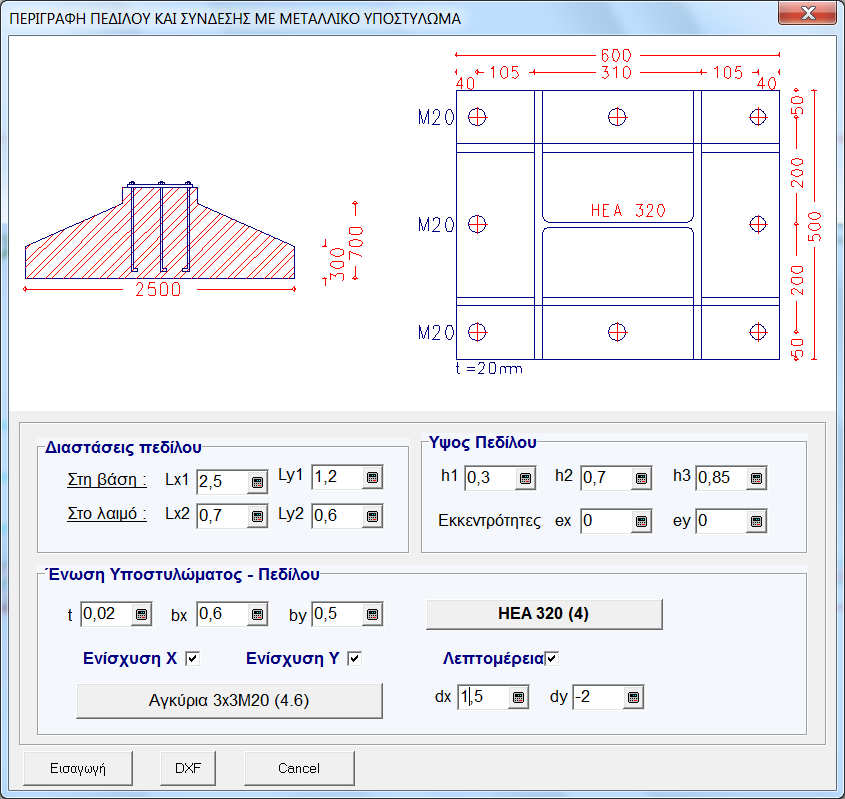Click the bx input field with 0,6
The image size is (845, 799).
(x=223, y=615)
